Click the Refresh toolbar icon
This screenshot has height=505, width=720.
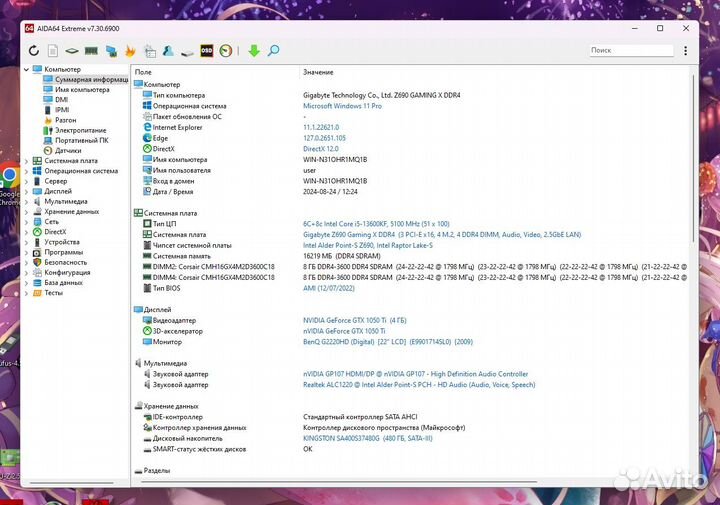[x=35, y=50]
